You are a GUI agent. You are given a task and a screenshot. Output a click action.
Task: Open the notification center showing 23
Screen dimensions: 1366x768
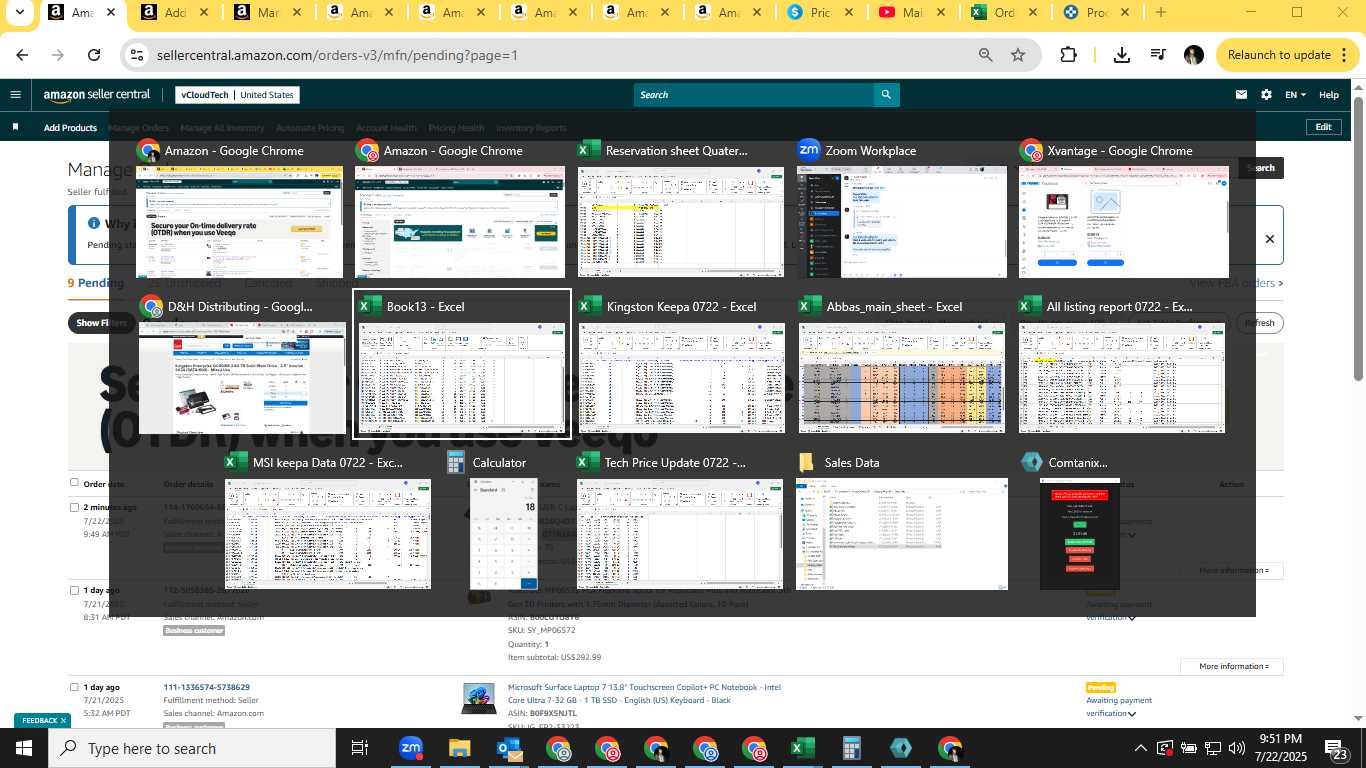point(1339,749)
